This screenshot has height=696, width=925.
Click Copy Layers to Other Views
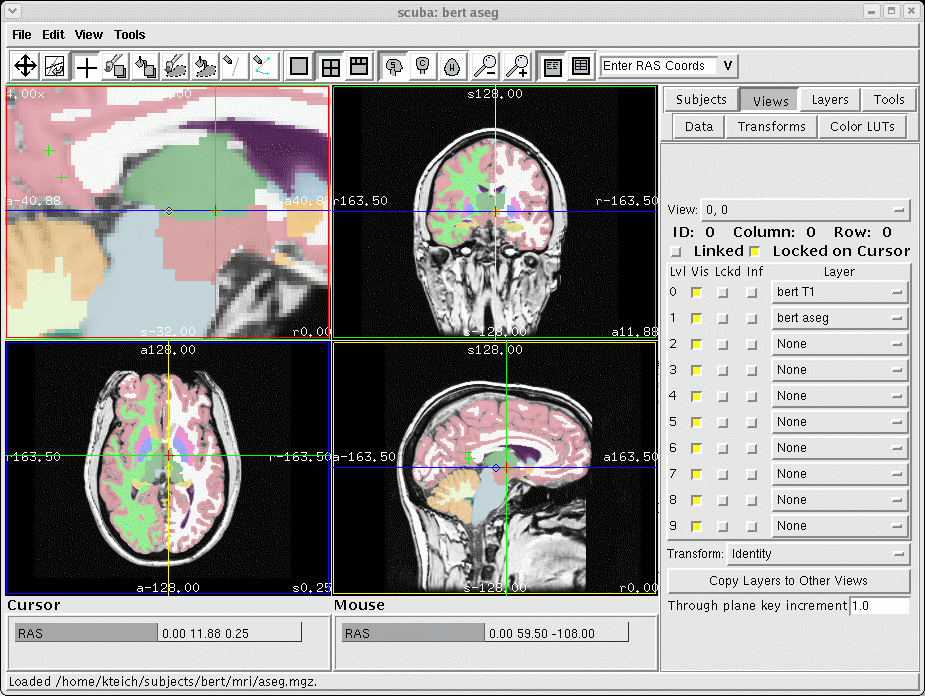click(x=788, y=581)
